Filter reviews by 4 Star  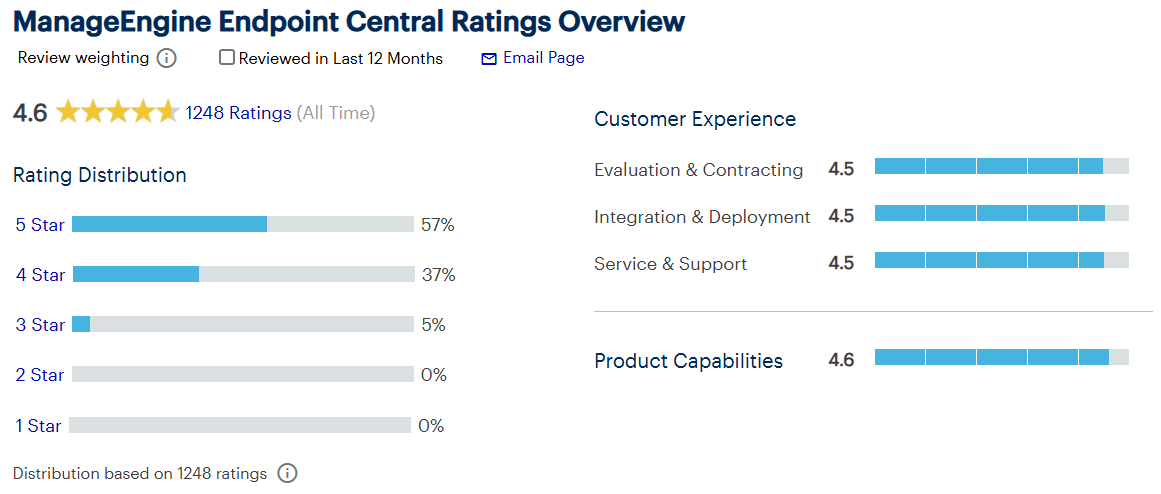coord(40,275)
